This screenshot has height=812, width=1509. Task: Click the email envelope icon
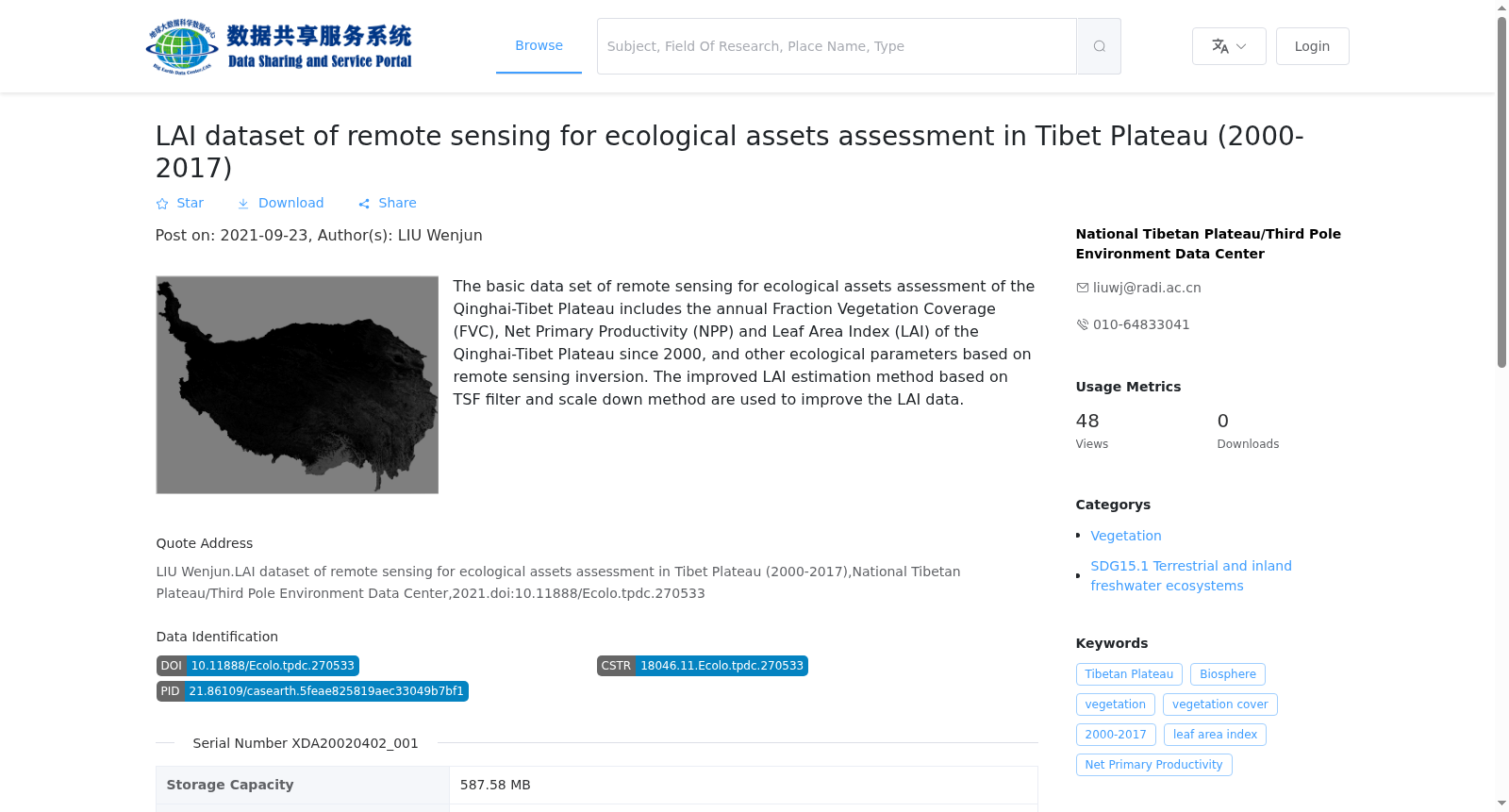coord(1082,288)
